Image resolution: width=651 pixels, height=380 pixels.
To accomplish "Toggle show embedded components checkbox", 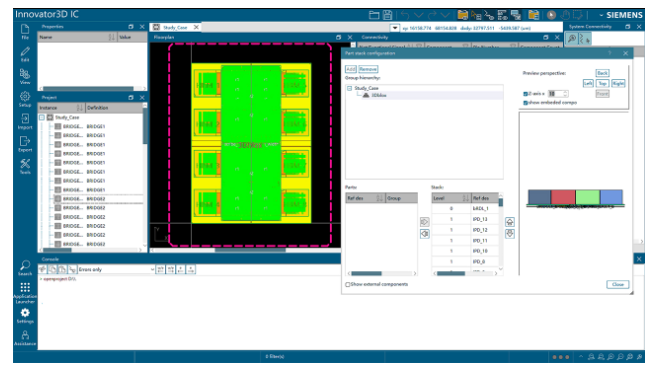I will [525, 103].
